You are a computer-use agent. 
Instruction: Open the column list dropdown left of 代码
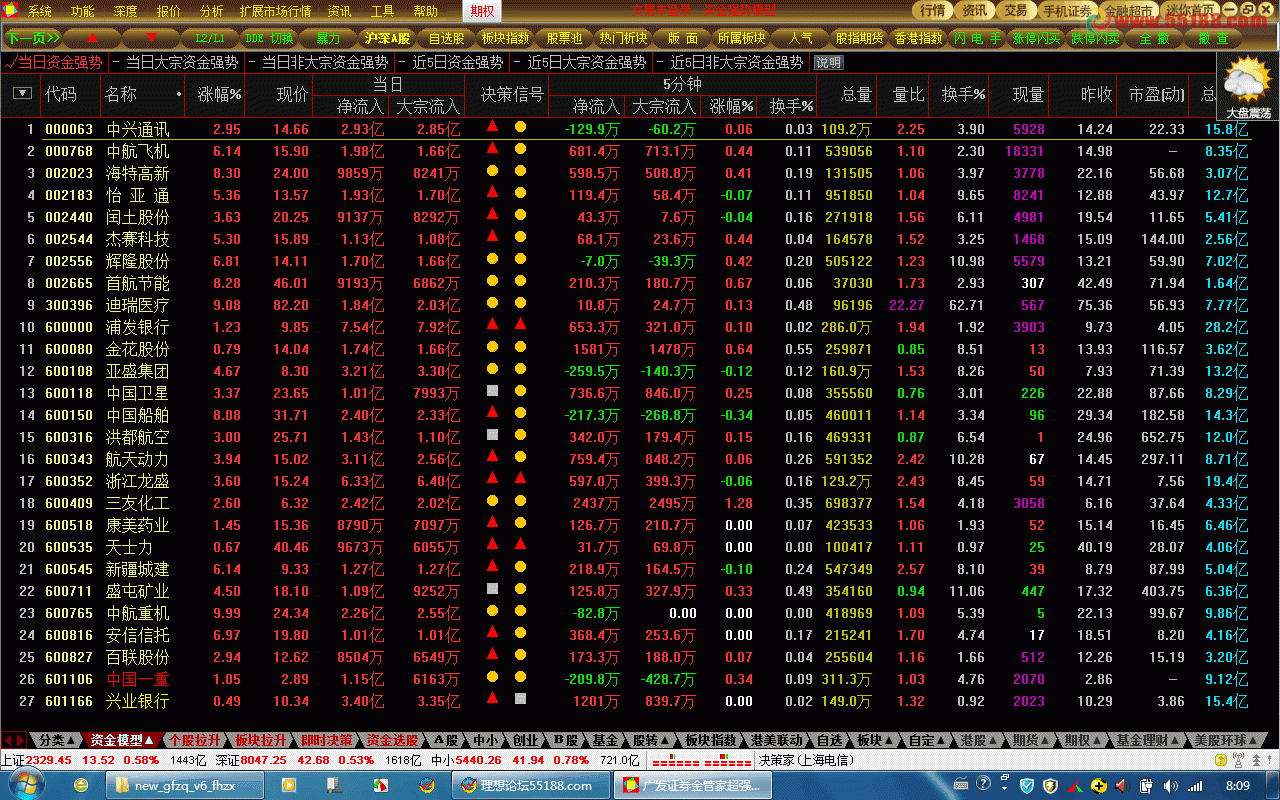click(x=22, y=94)
